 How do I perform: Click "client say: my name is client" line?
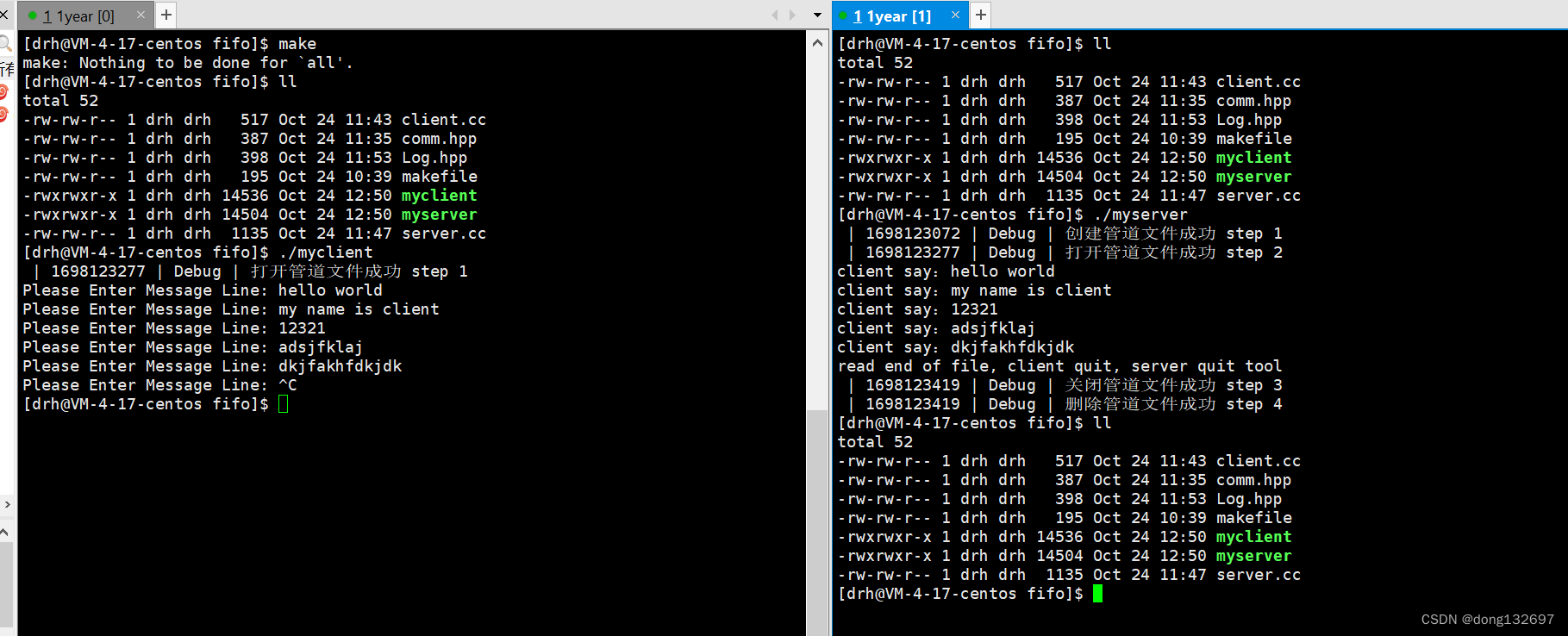coord(975,290)
